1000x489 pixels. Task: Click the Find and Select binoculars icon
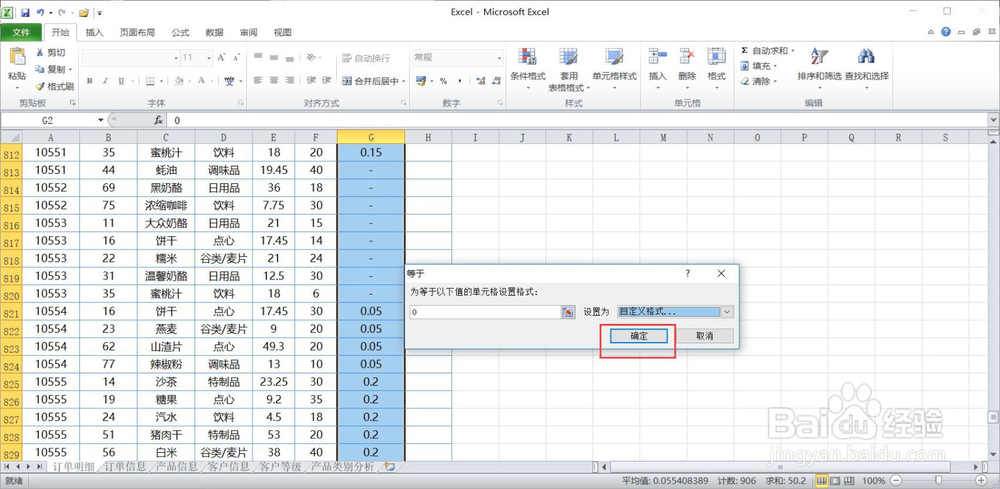pos(866,57)
